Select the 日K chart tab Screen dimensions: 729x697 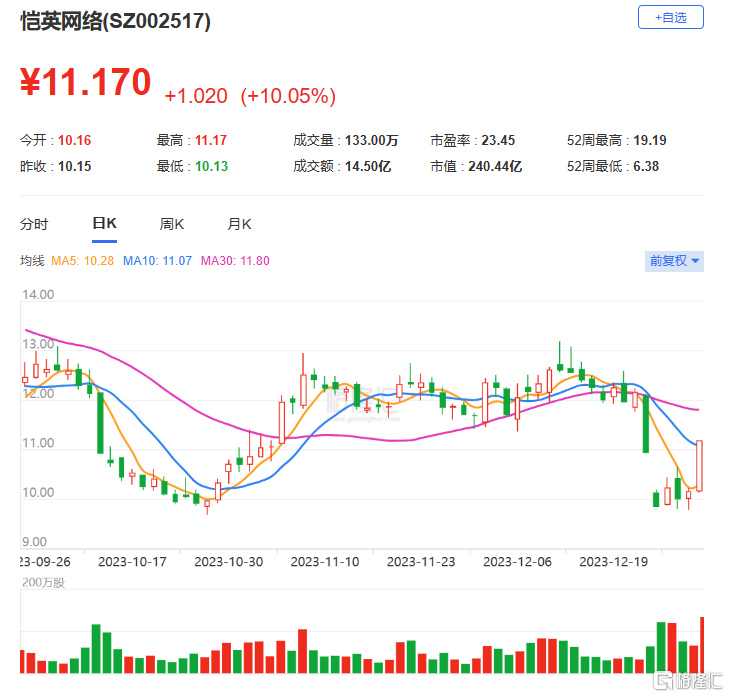[105, 224]
